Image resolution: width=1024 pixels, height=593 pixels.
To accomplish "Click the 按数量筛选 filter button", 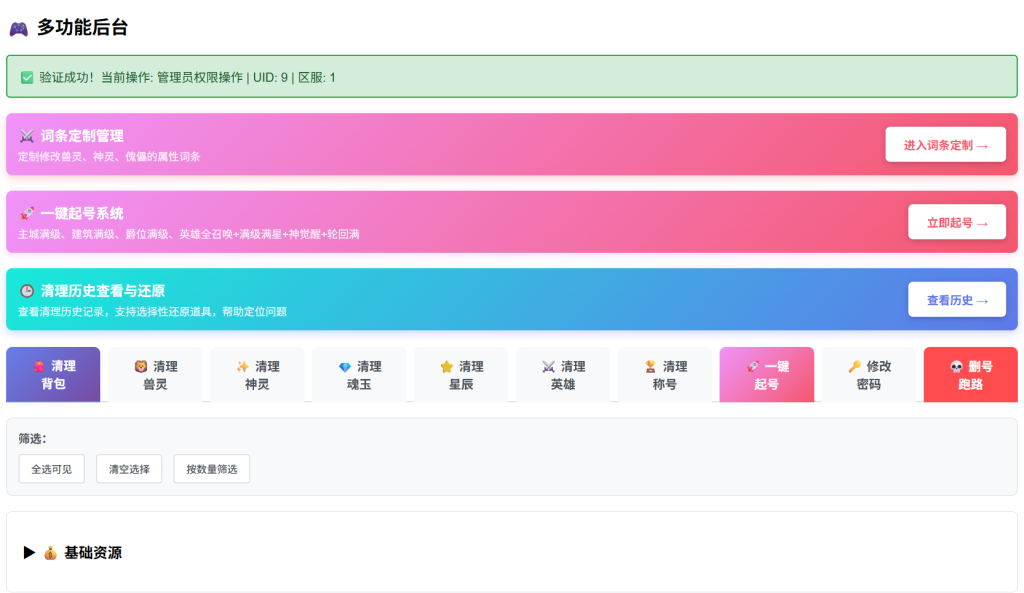I will 212,469.
